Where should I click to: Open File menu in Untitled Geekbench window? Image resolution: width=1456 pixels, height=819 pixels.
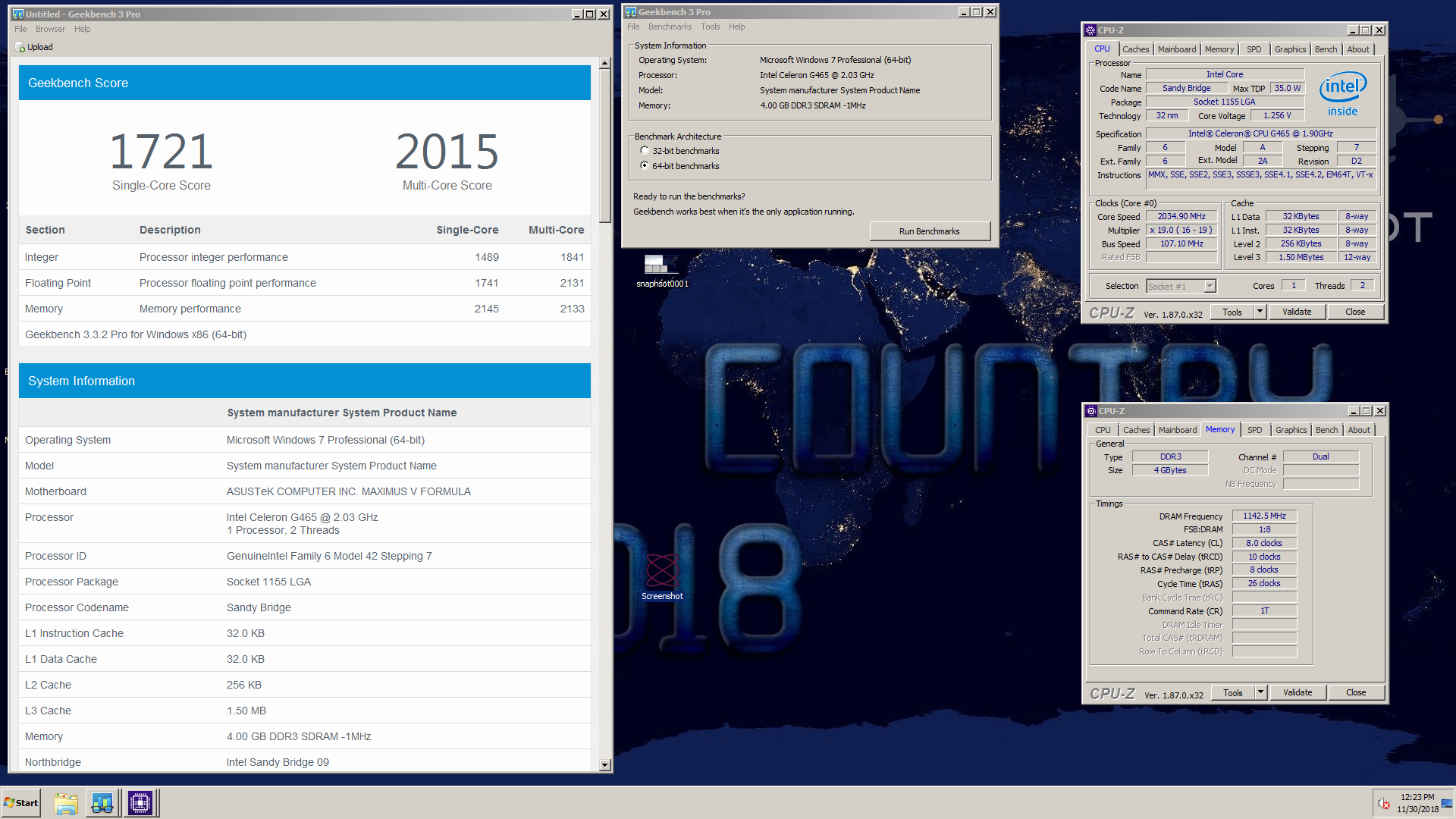(20, 29)
